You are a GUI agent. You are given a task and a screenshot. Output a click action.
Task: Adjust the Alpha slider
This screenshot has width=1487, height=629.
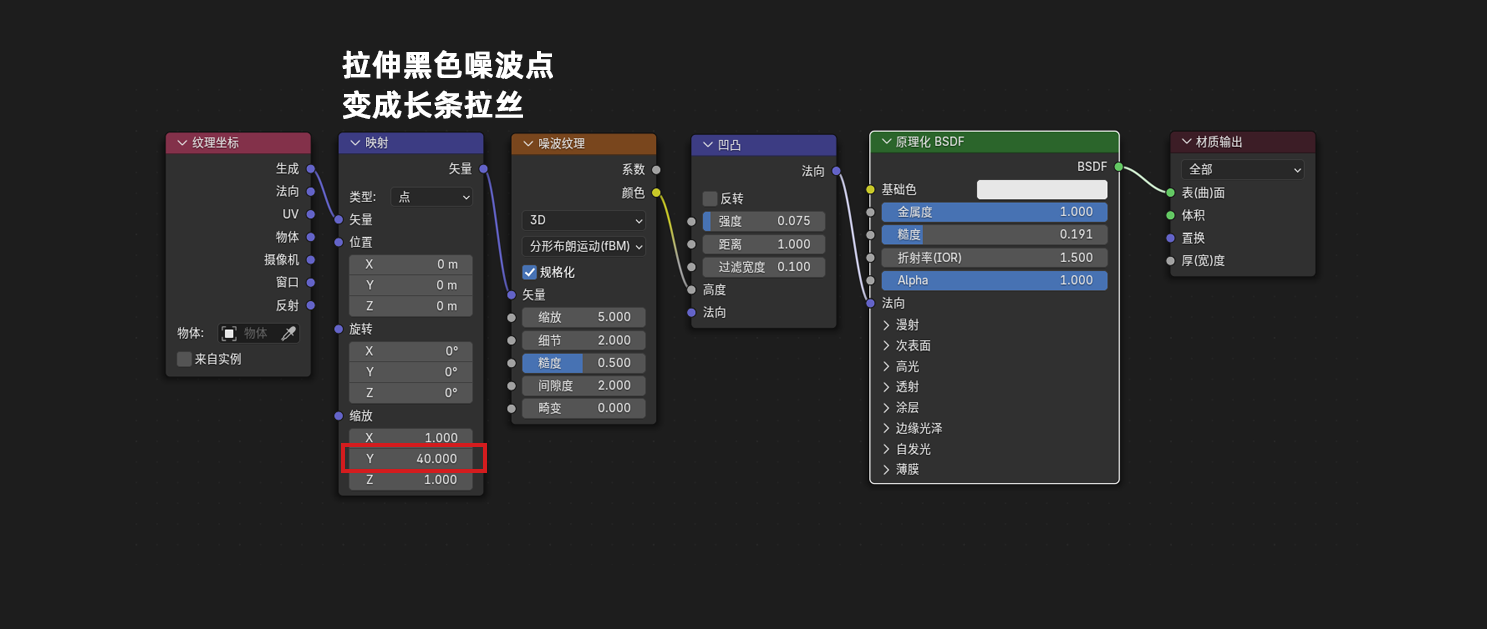(994, 280)
